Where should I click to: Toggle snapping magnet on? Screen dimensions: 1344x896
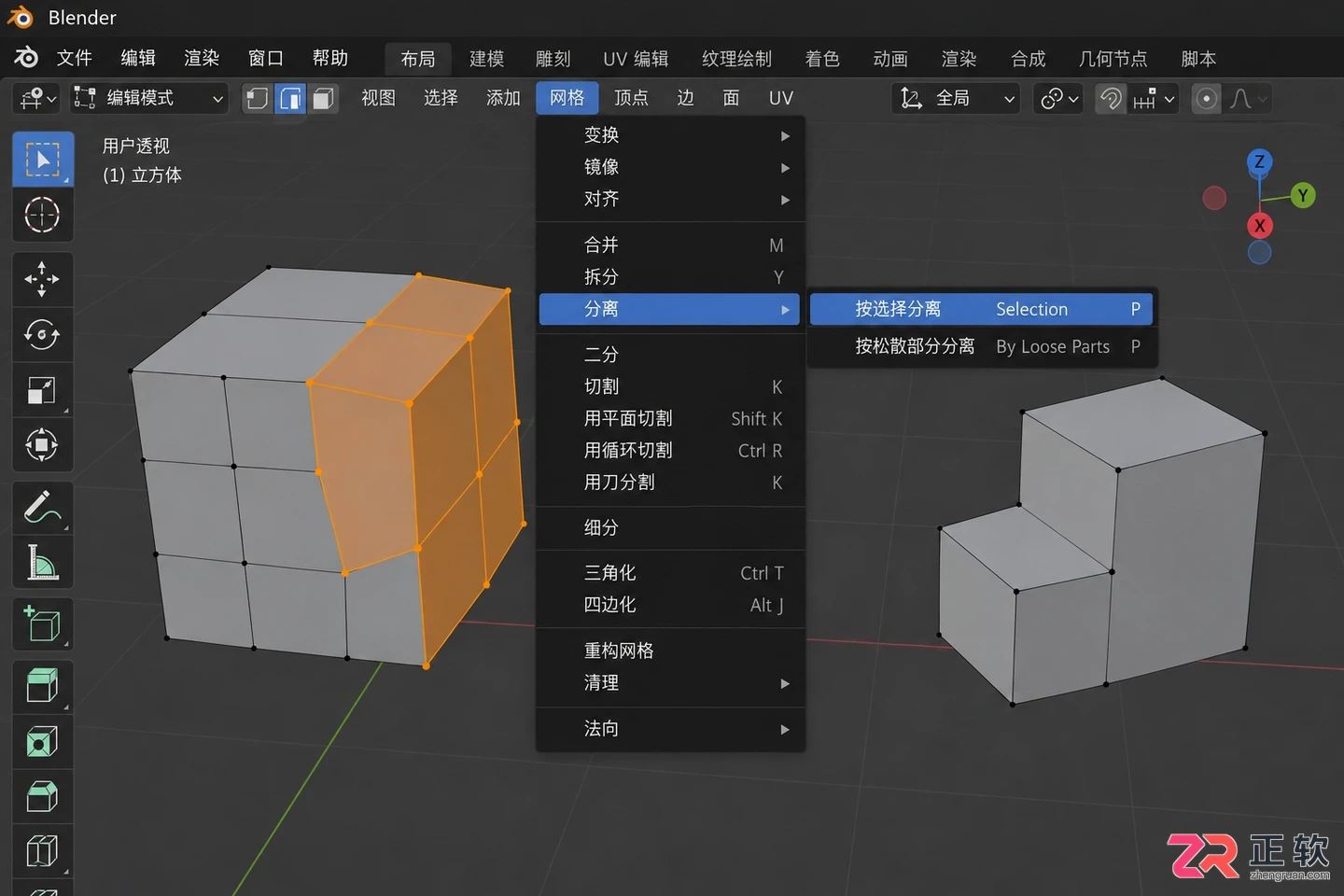[x=1111, y=98]
